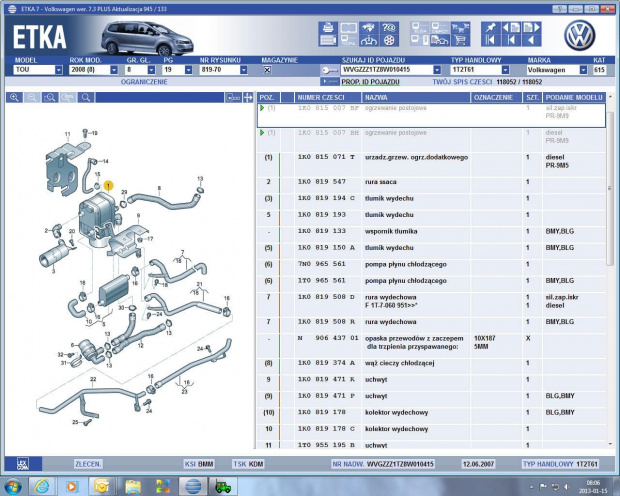Image resolution: width=620 pixels, height=496 pixels.
Task: Click the tractor app icon on taskbar
Action: click(223, 486)
